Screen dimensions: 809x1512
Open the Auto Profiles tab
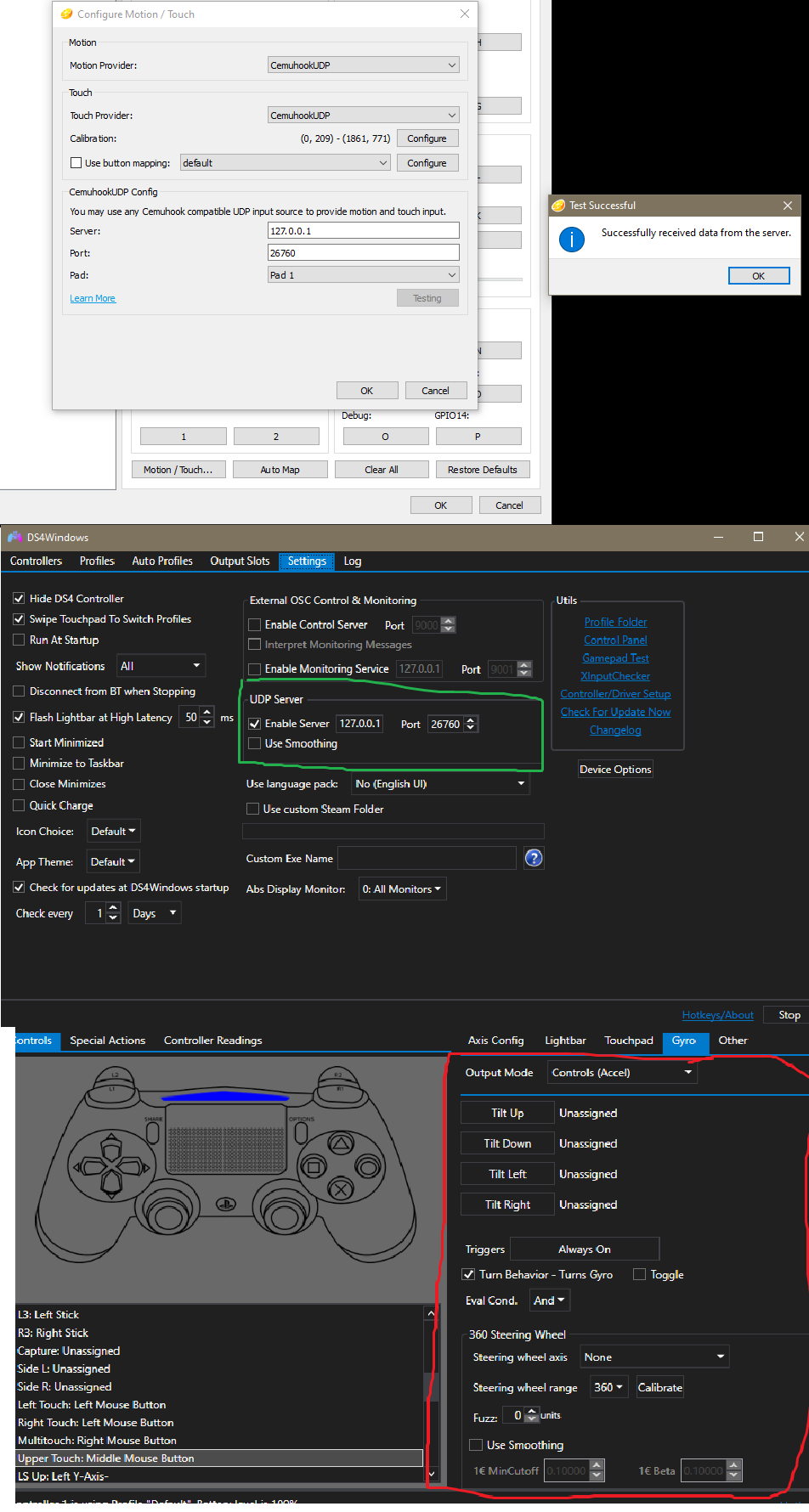(162, 561)
